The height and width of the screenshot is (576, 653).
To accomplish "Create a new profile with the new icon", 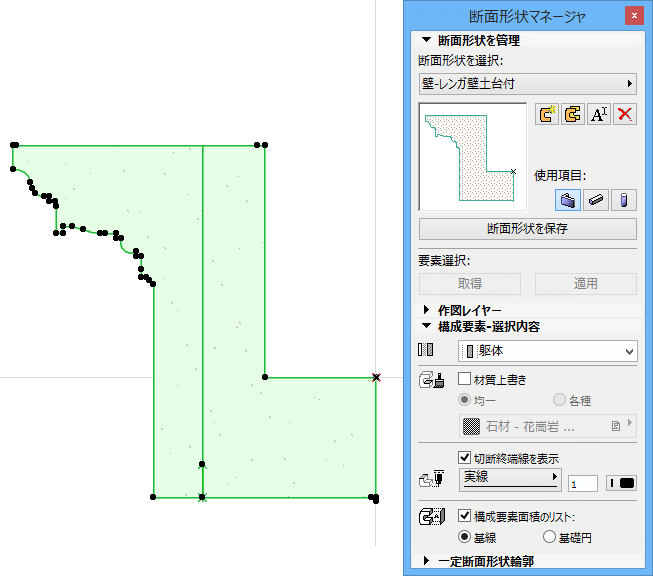I will tap(546, 114).
